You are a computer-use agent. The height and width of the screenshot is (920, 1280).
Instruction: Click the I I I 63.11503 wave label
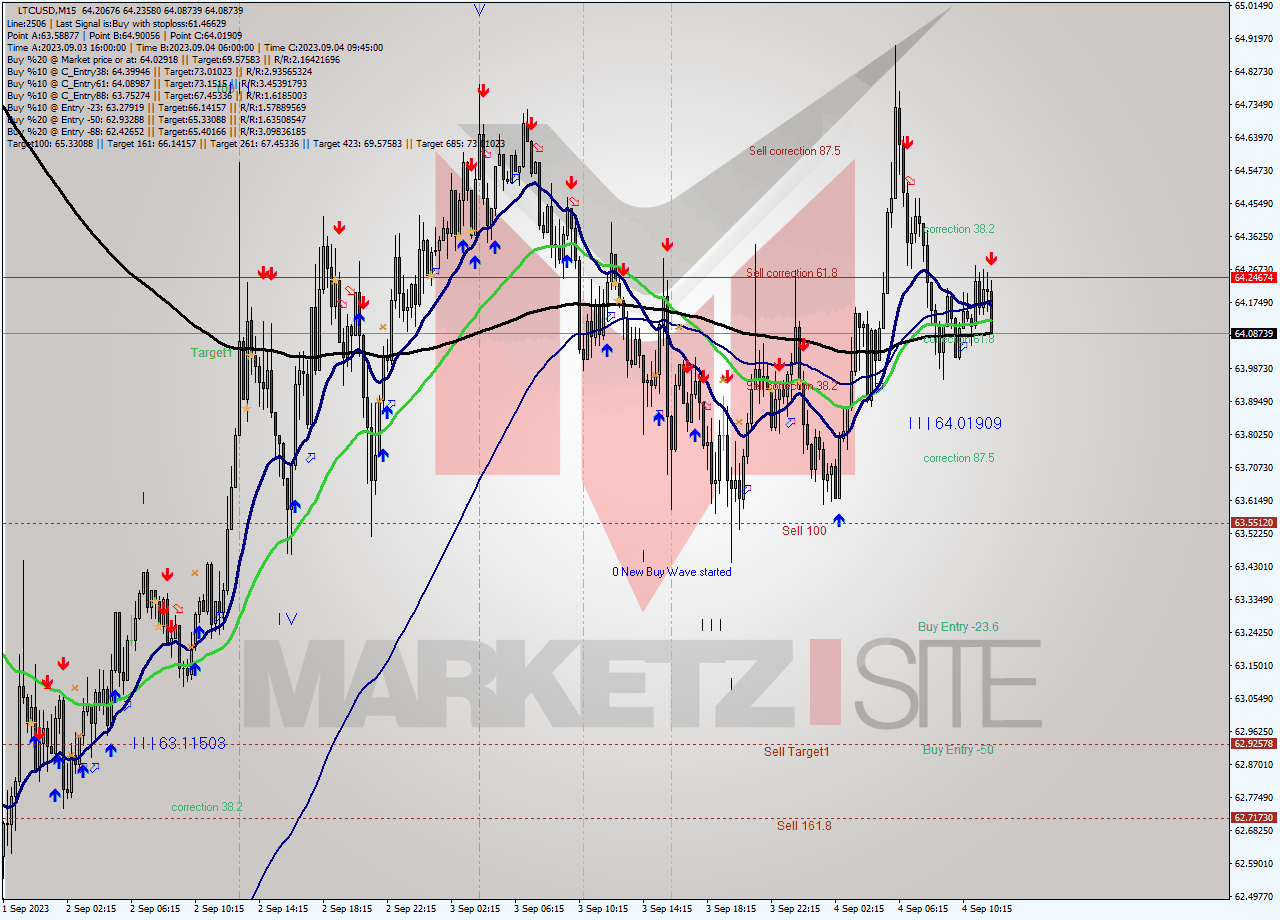pyautogui.click(x=179, y=744)
